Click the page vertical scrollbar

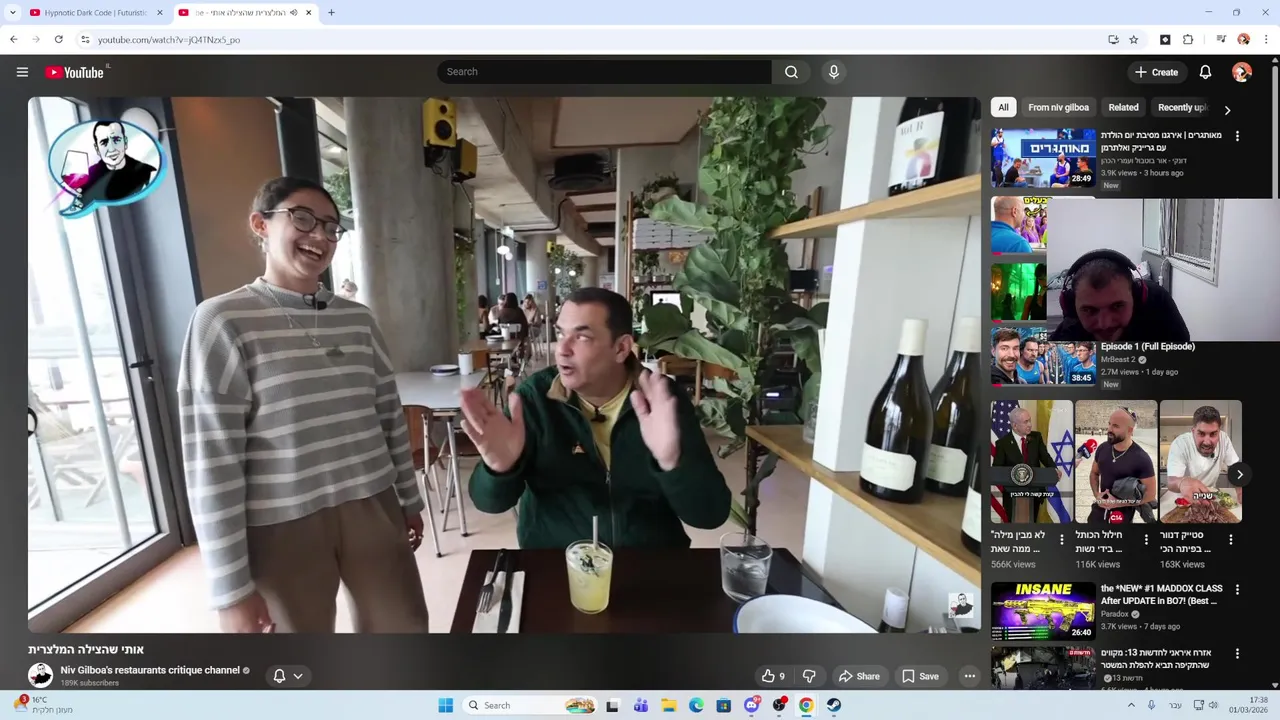(x=1275, y=130)
